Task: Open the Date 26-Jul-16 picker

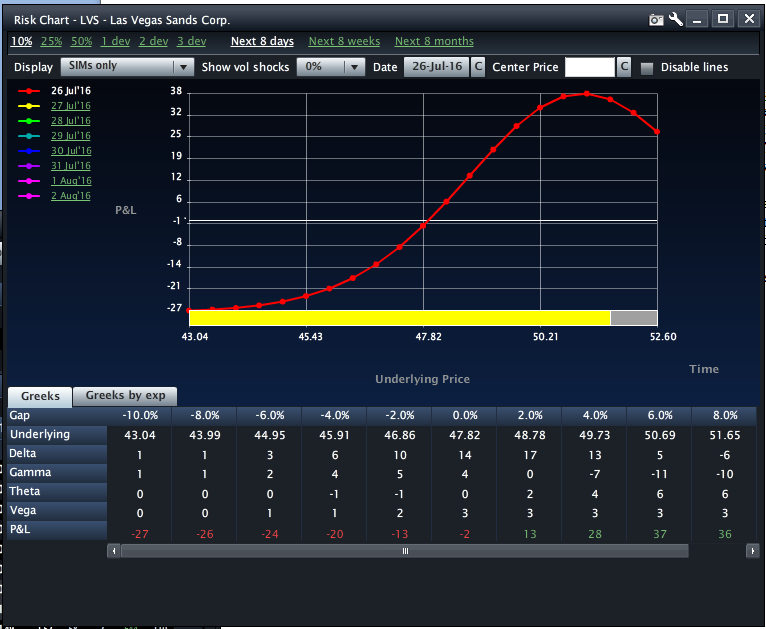Action: [x=436, y=67]
